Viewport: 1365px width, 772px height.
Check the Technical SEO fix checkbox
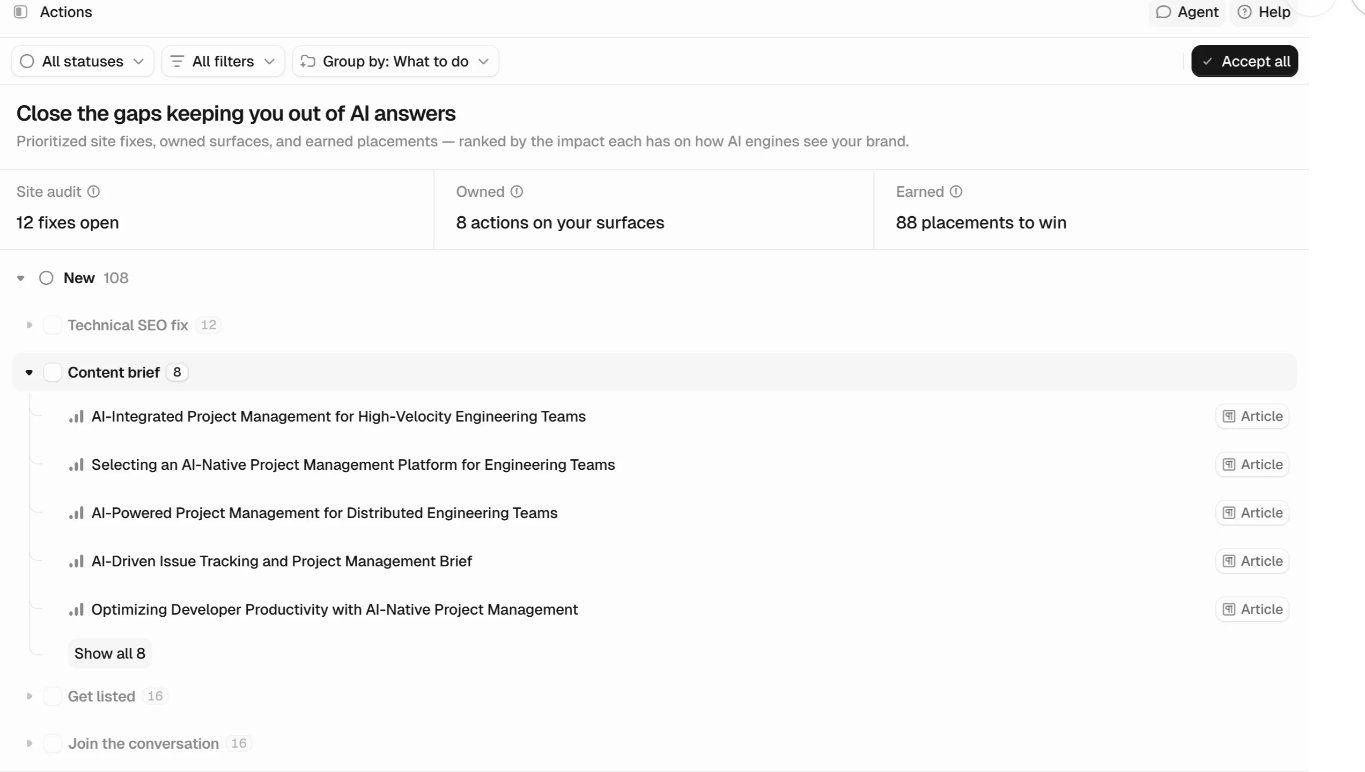coord(53,325)
